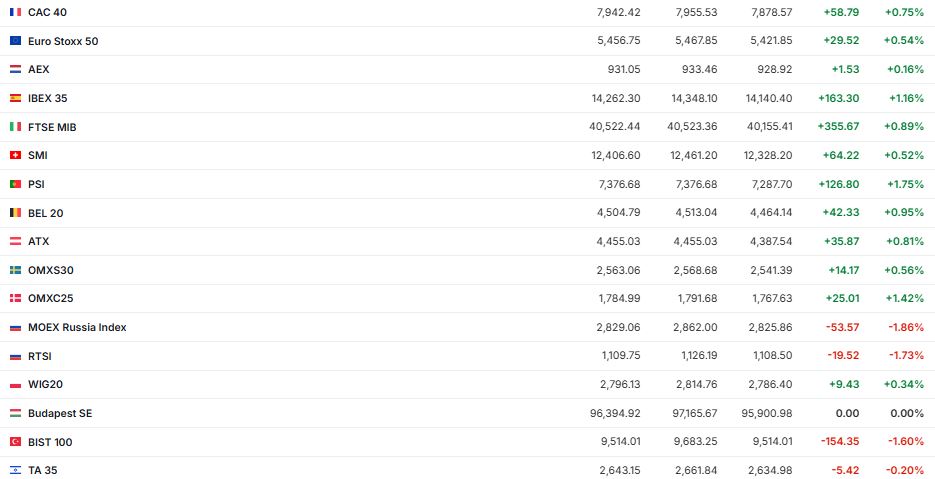935x479 pixels.
Task: Click the ATX index name
Action: (x=38, y=241)
